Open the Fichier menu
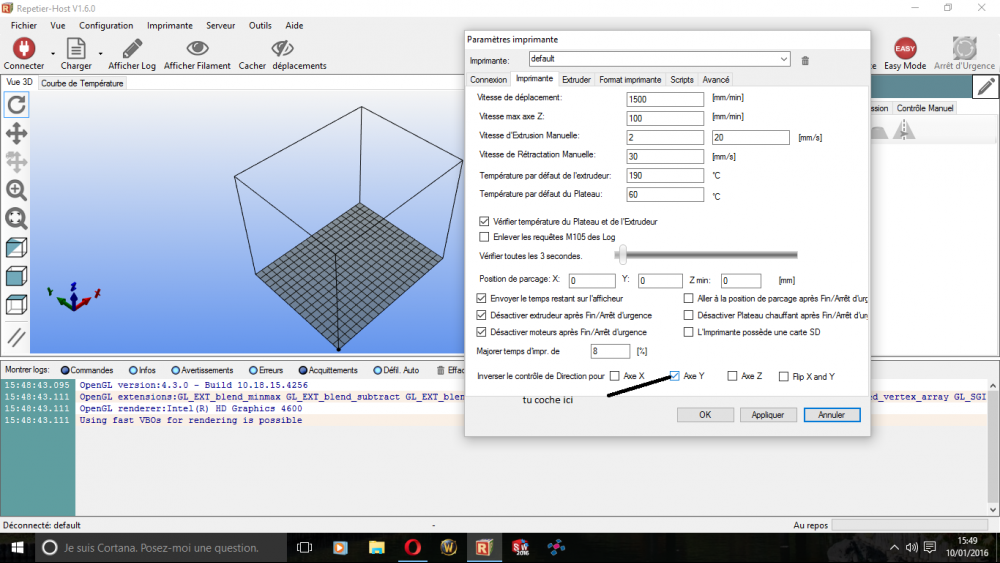The height and width of the screenshot is (563, 1000). tap(24, 26)
